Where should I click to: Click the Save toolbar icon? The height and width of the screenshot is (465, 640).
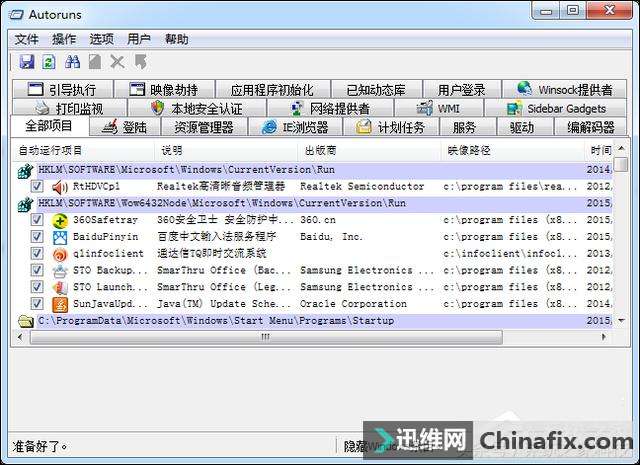[x=27, y=62]
